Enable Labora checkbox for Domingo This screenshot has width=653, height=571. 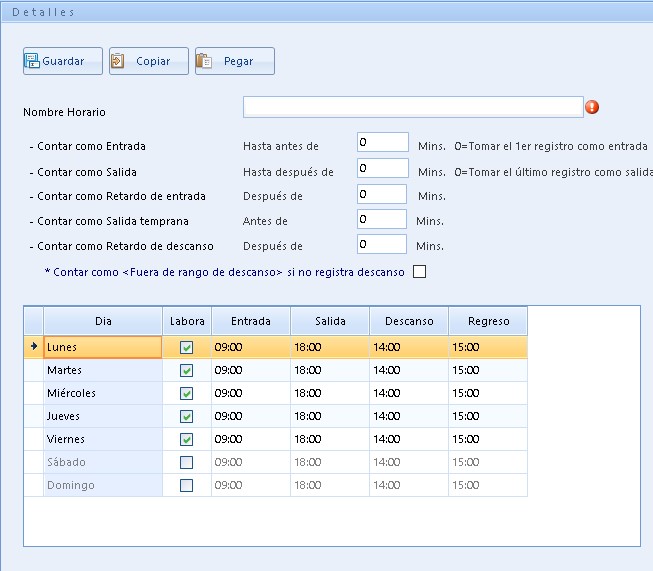click(187, 485)
